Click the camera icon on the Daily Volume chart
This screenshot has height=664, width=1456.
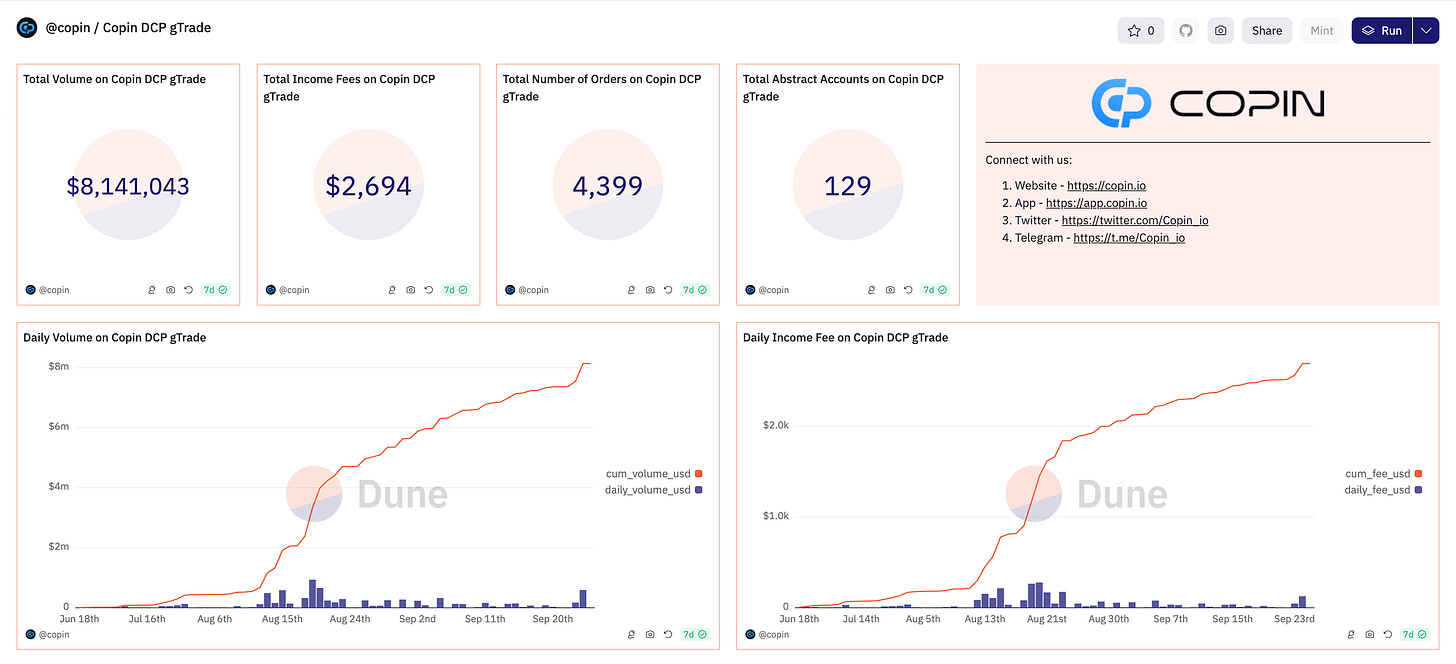coord(650,634)
